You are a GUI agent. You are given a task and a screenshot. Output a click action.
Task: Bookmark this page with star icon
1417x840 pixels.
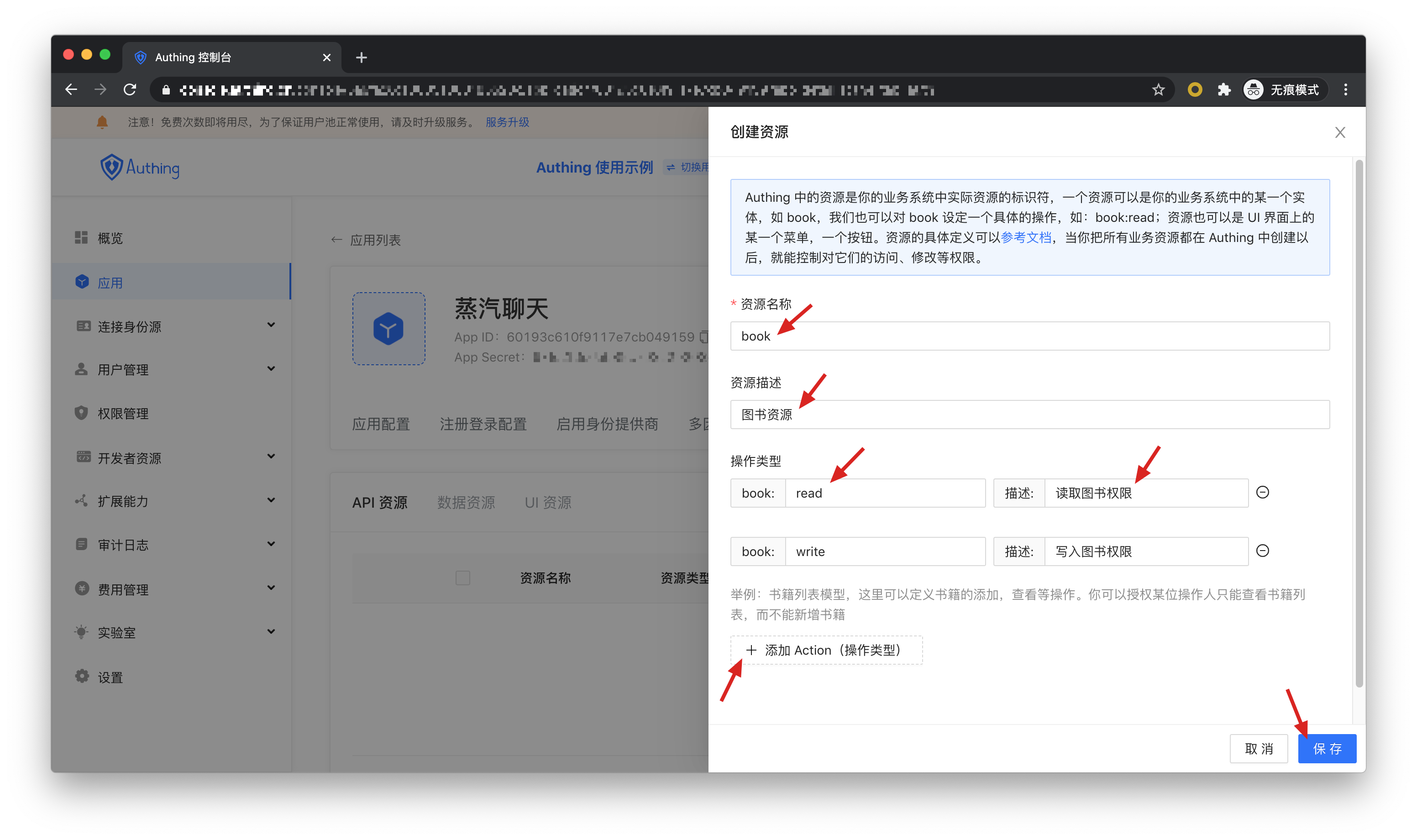[1158, 90]
